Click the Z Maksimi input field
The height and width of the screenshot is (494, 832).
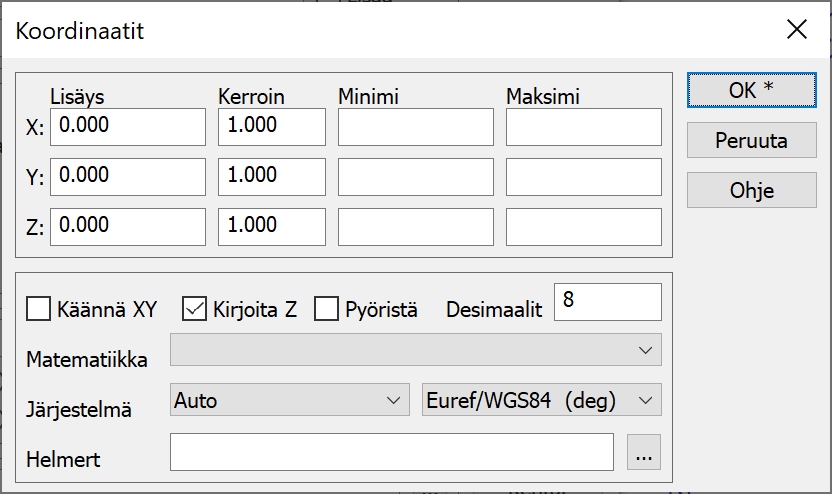(583, 227)
